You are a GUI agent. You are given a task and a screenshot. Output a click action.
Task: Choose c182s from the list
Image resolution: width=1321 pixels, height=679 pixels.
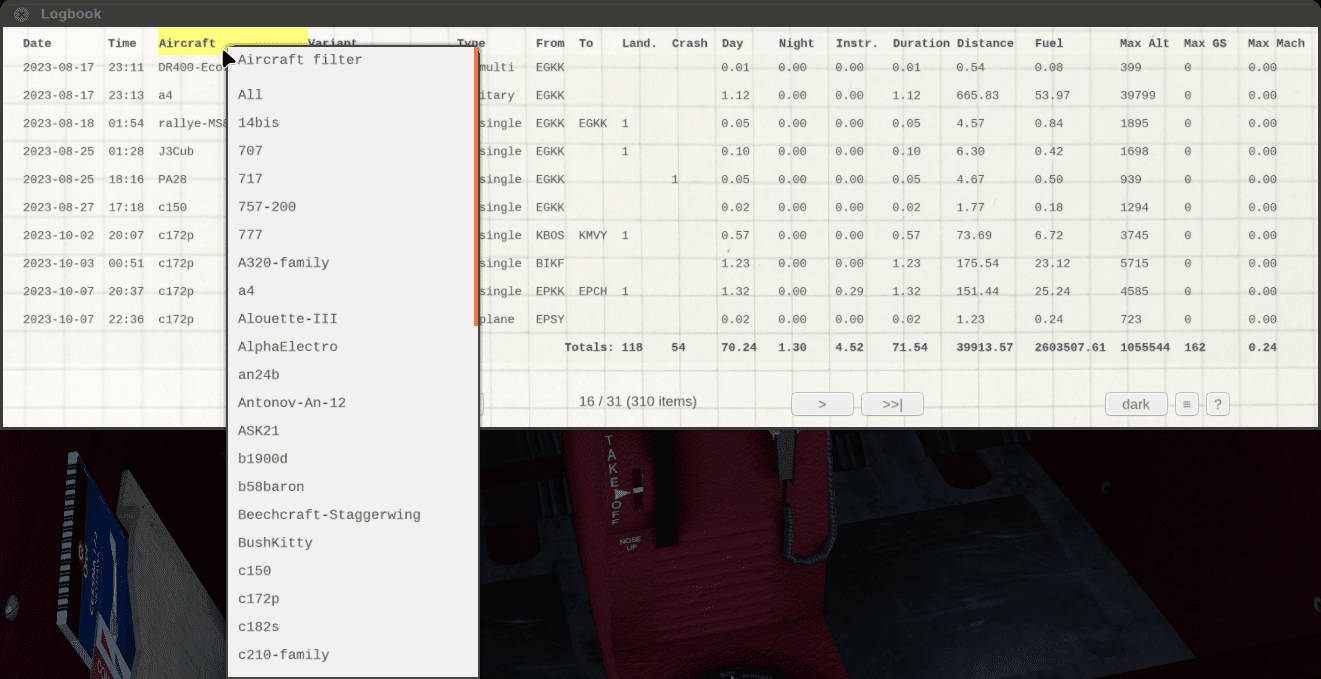coord(352,626)
